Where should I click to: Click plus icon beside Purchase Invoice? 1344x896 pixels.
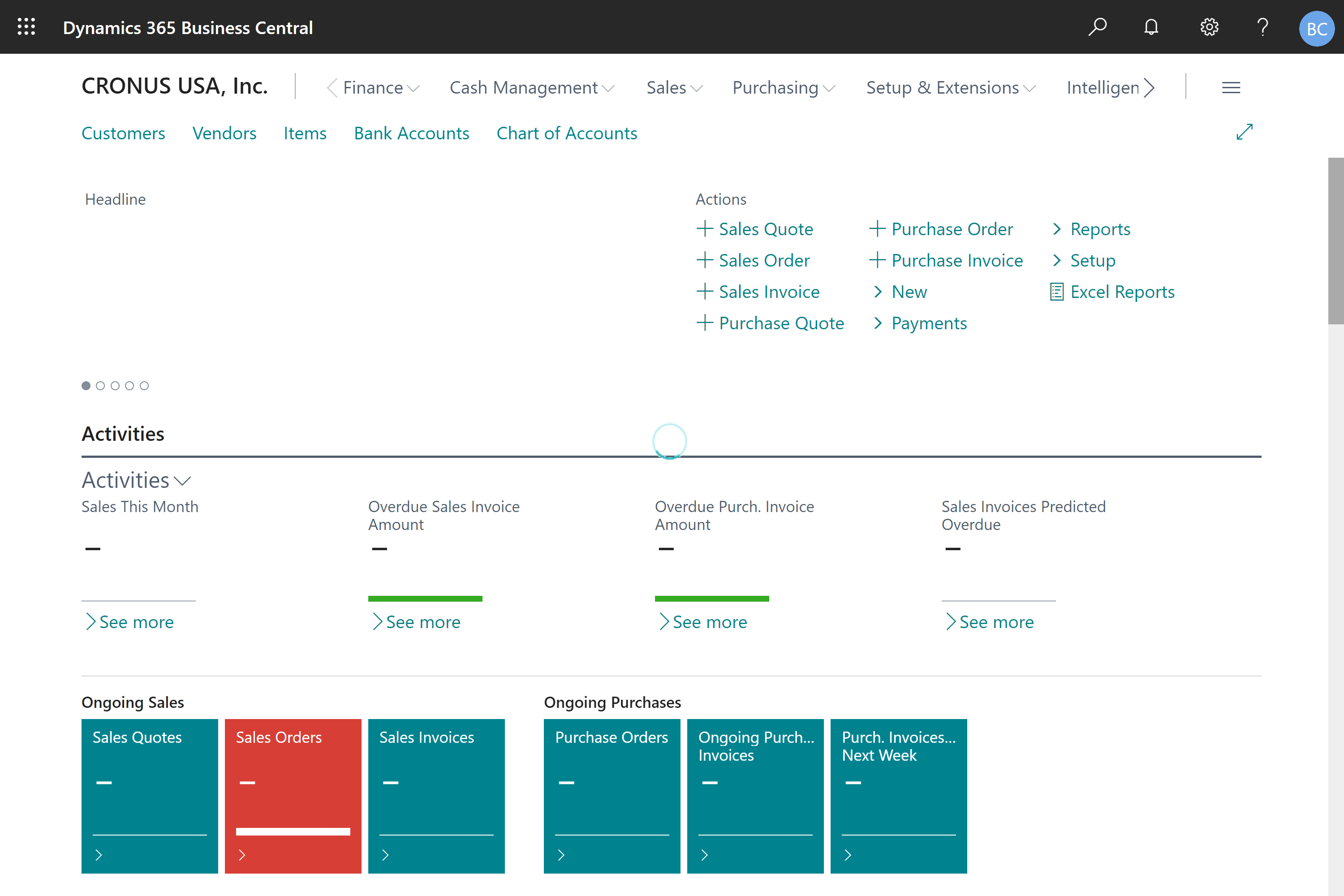point(877,260)
